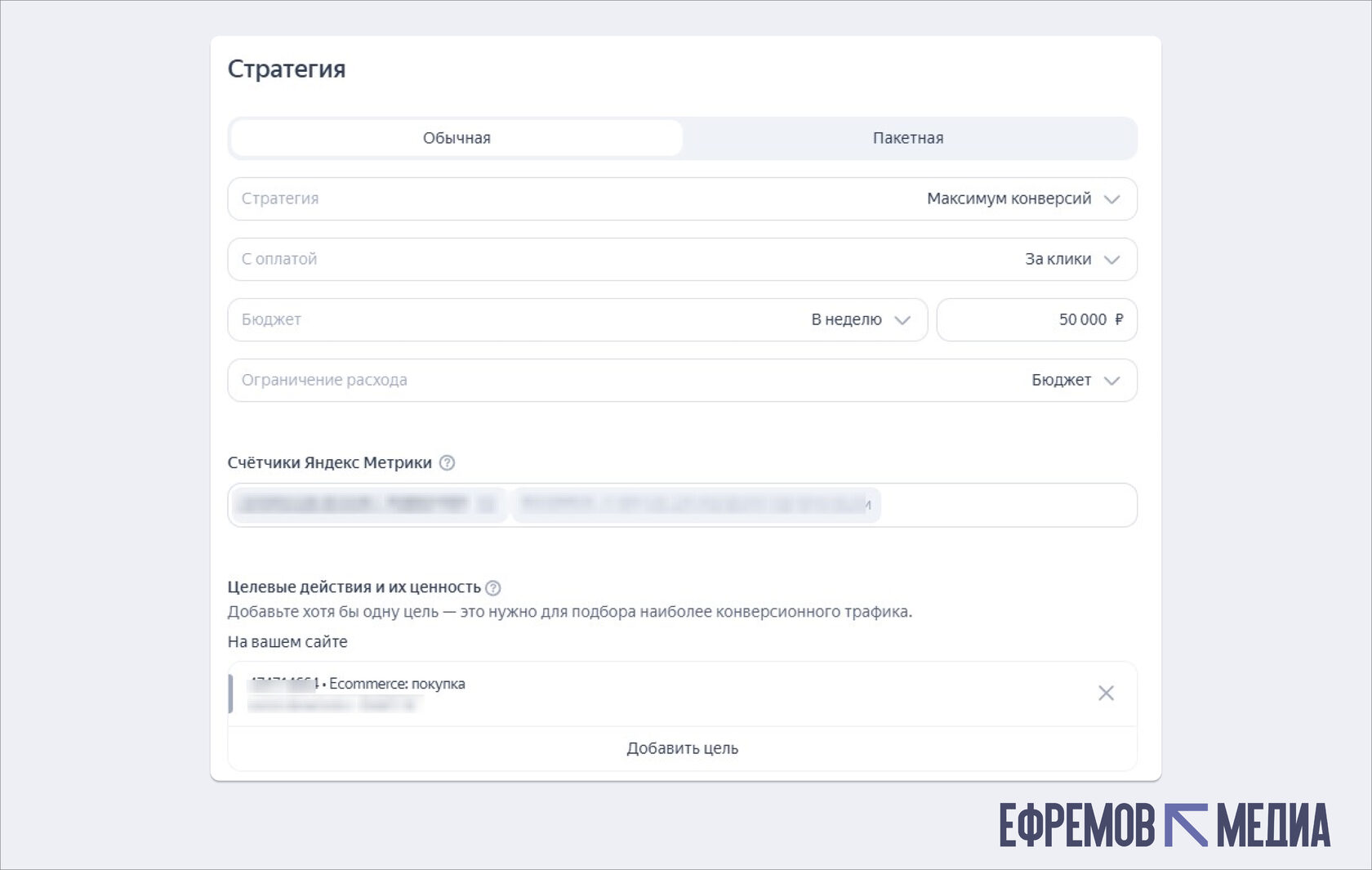
Task: Click the Ефремов Медиа logo text
Action: point(1076,826)
